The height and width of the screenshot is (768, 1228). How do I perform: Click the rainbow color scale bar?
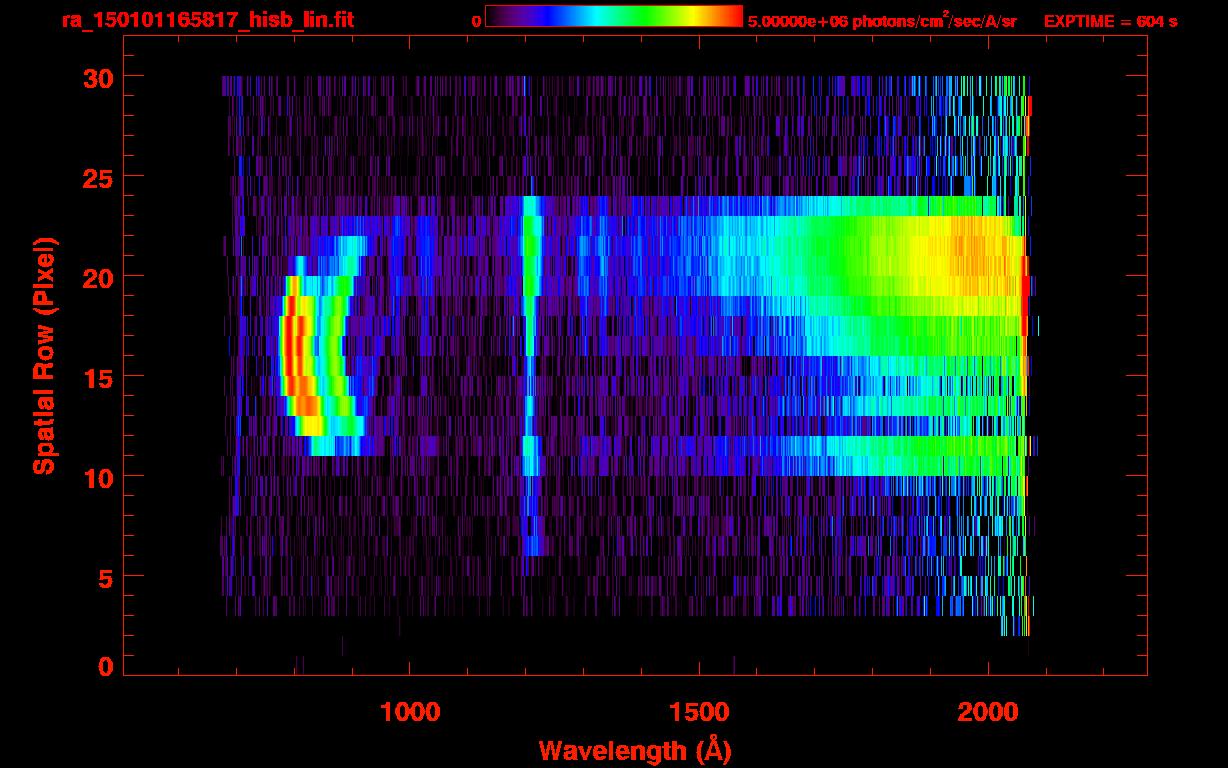pyautogui.click(x=613, y=17)
